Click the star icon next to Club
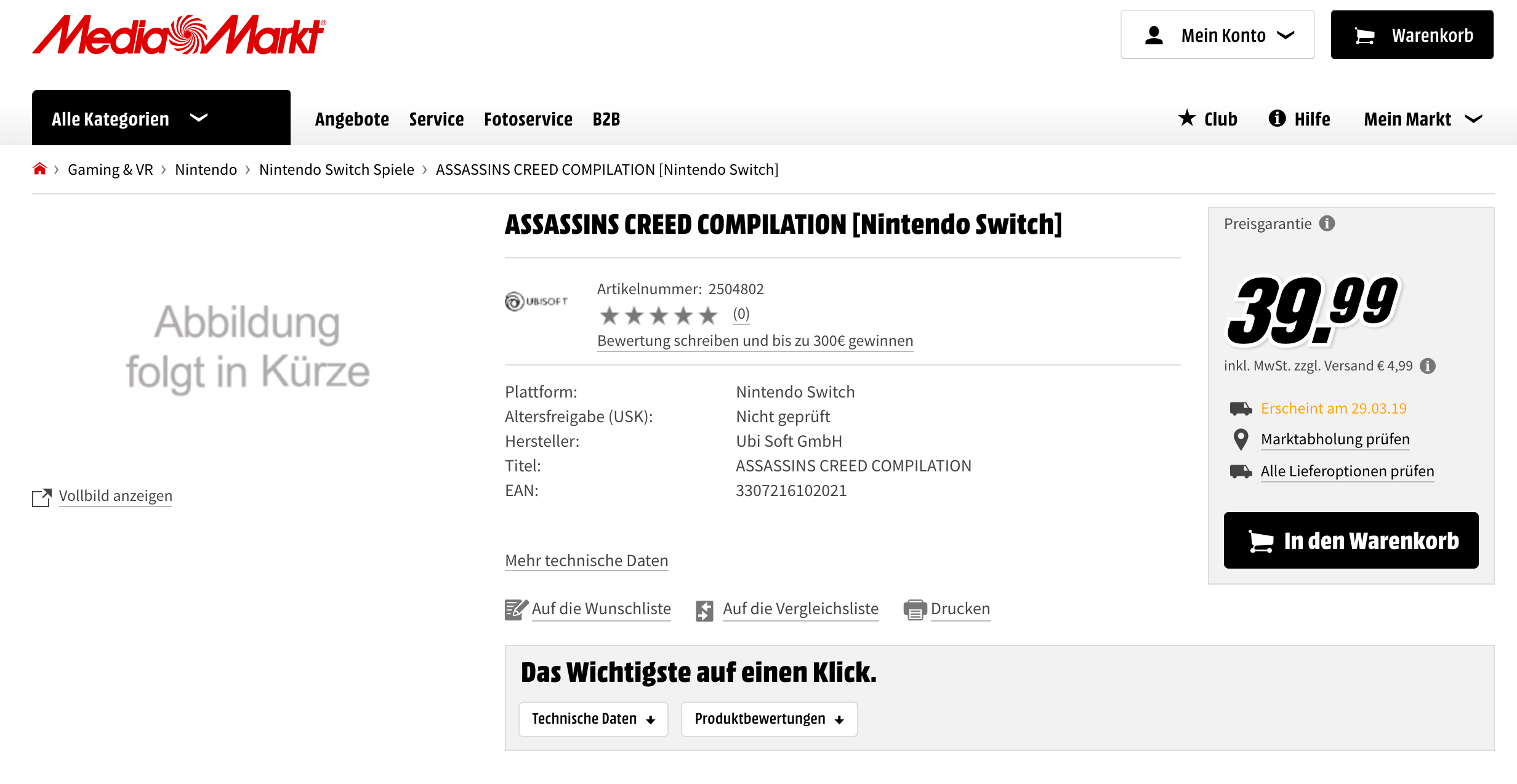This screenshot has width=1517, height=784. pyautogui.click(x=1187, y=118)
